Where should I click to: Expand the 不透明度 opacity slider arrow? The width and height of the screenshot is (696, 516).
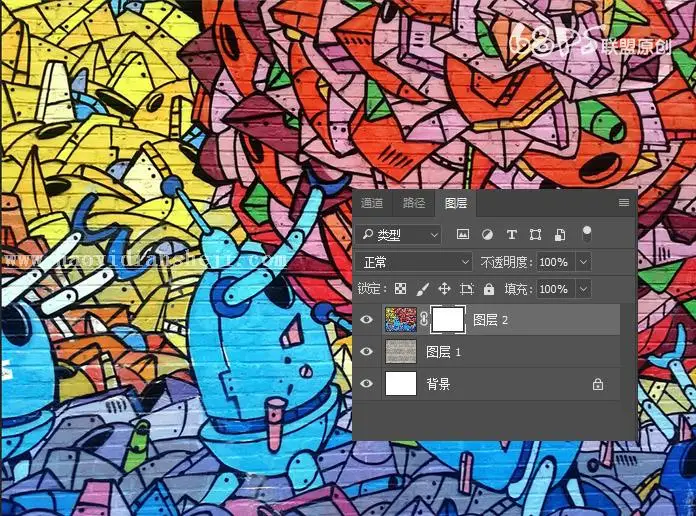tap(583, 262)
